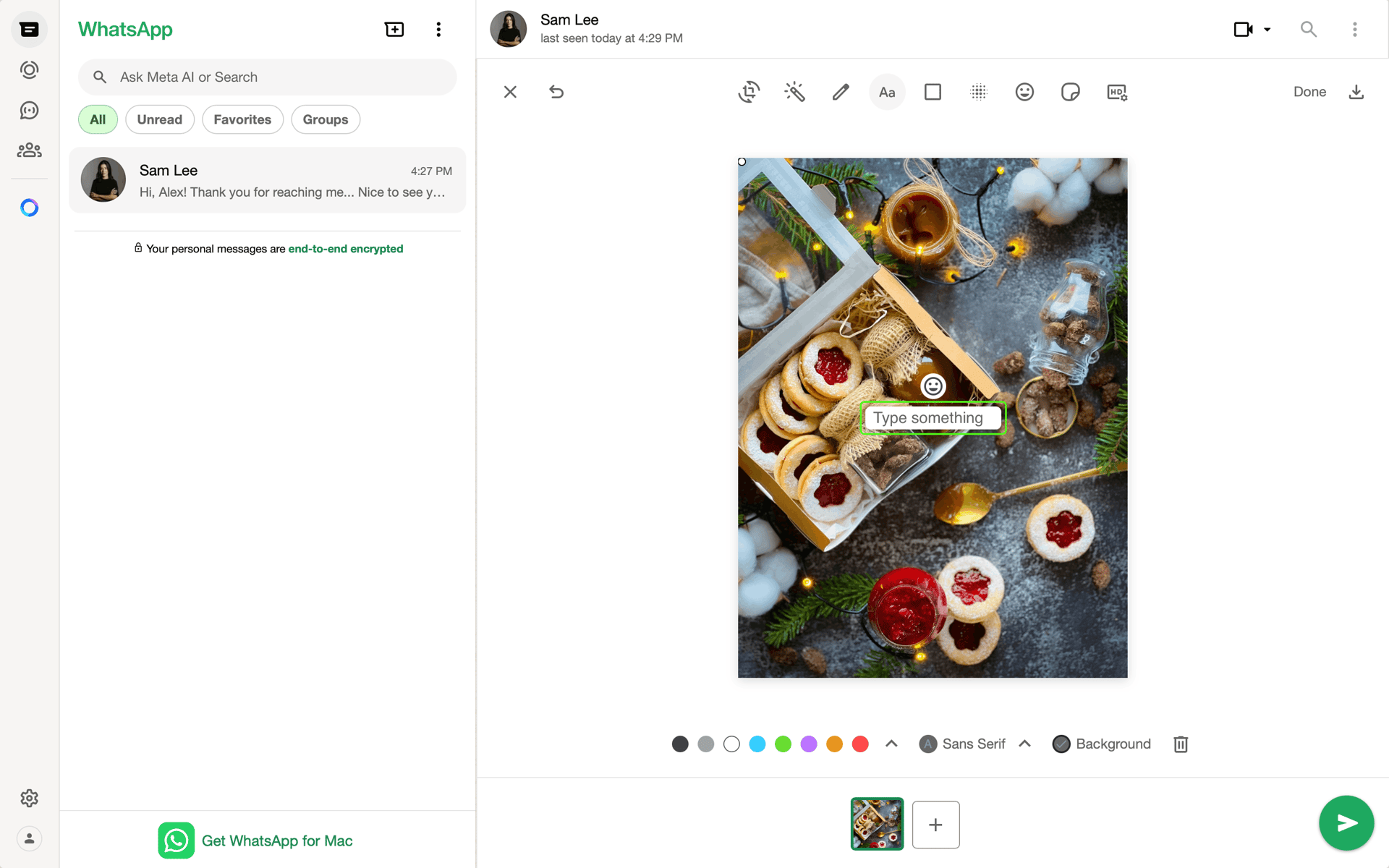Search within the Sam Lee conversation
This screenshot has height=868, width=1389.
click(x=1309, y=30)
